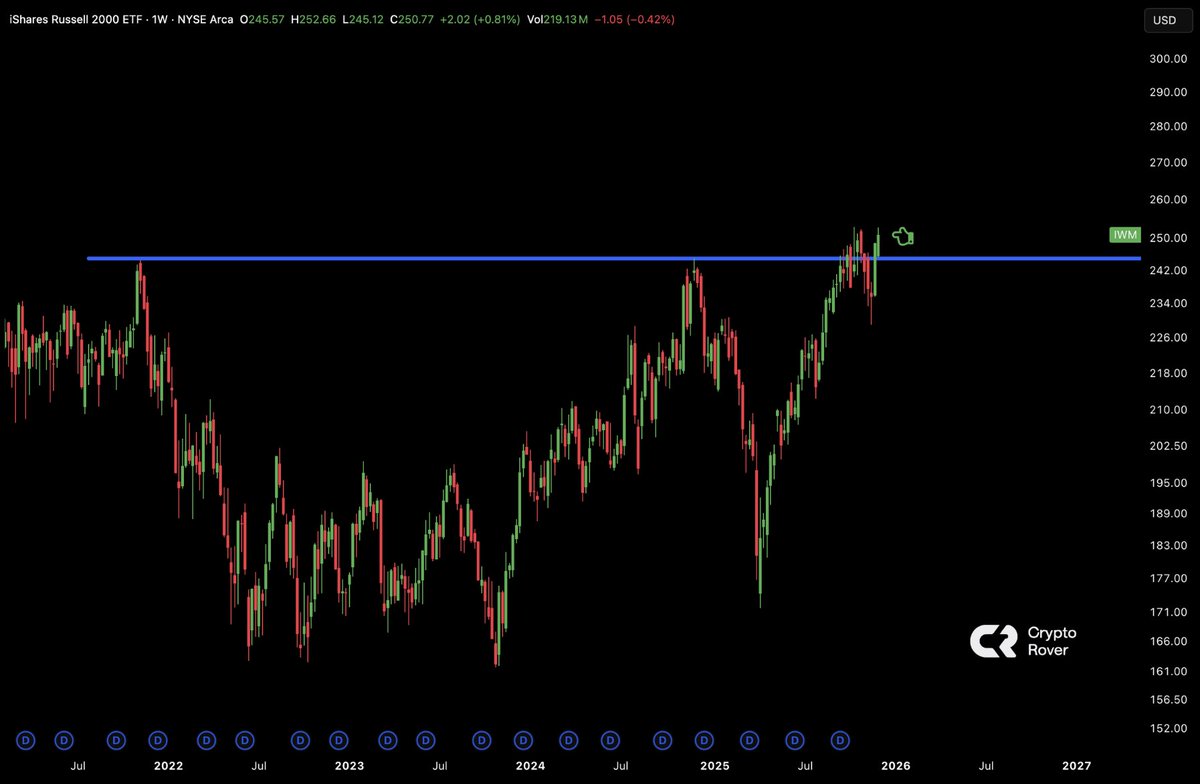The width and height of the screenshot is (1200, 784).
Task: Click the 2025 time axis label
Action: (x=714, y=766)
